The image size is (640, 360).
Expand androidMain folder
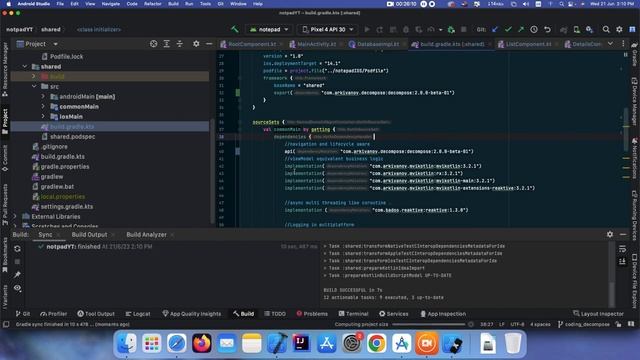click(43, 96)
